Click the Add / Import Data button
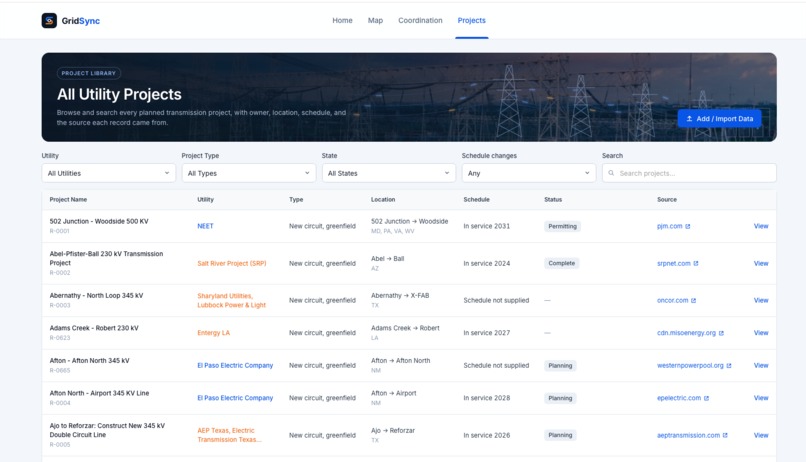The image size is (806, 462). [719, 119]
